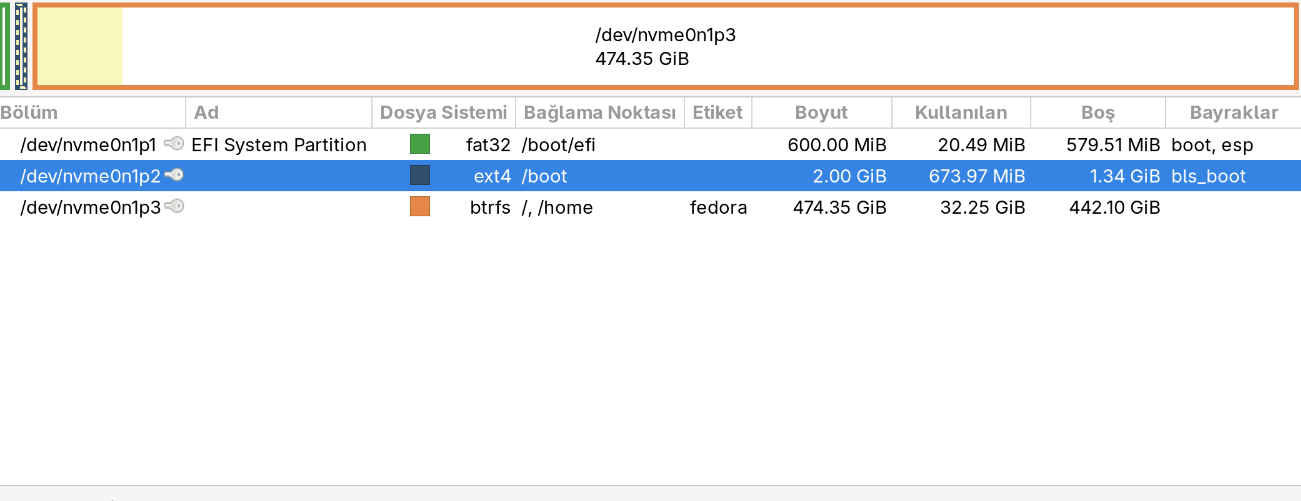This screenshot has height=501, width=1301.
Task: Select the /dev/nvme0n1p1 partition row
Action: tap(88, 145)
